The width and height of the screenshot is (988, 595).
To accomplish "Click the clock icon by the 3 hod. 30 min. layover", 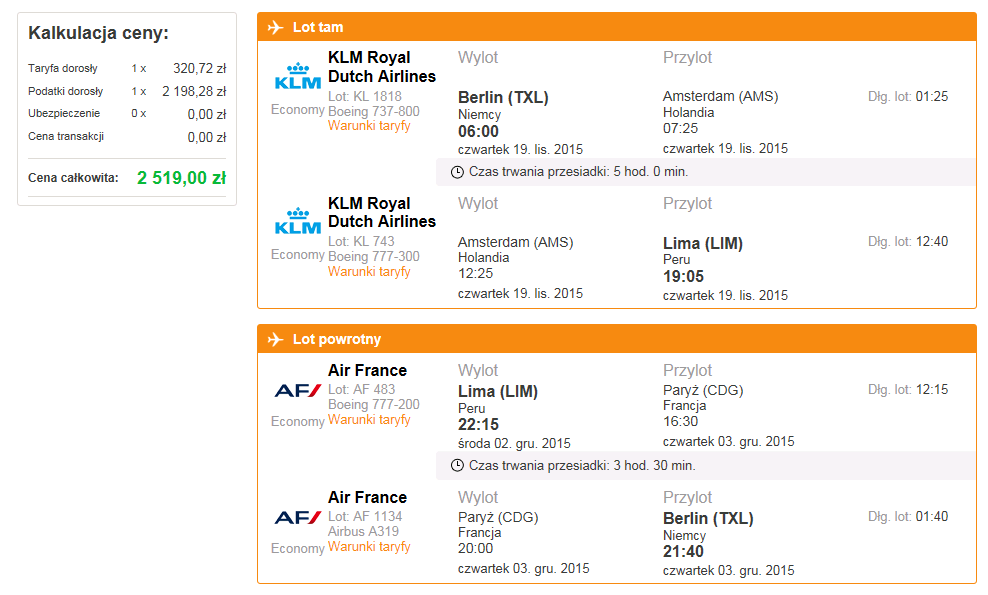I will click(x=457, y=466).
